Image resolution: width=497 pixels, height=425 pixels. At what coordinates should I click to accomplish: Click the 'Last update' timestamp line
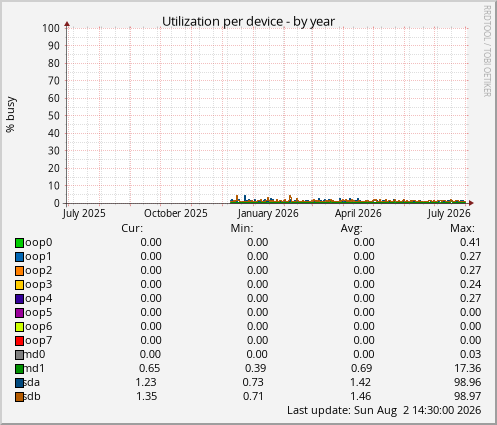tap(384, 410)
